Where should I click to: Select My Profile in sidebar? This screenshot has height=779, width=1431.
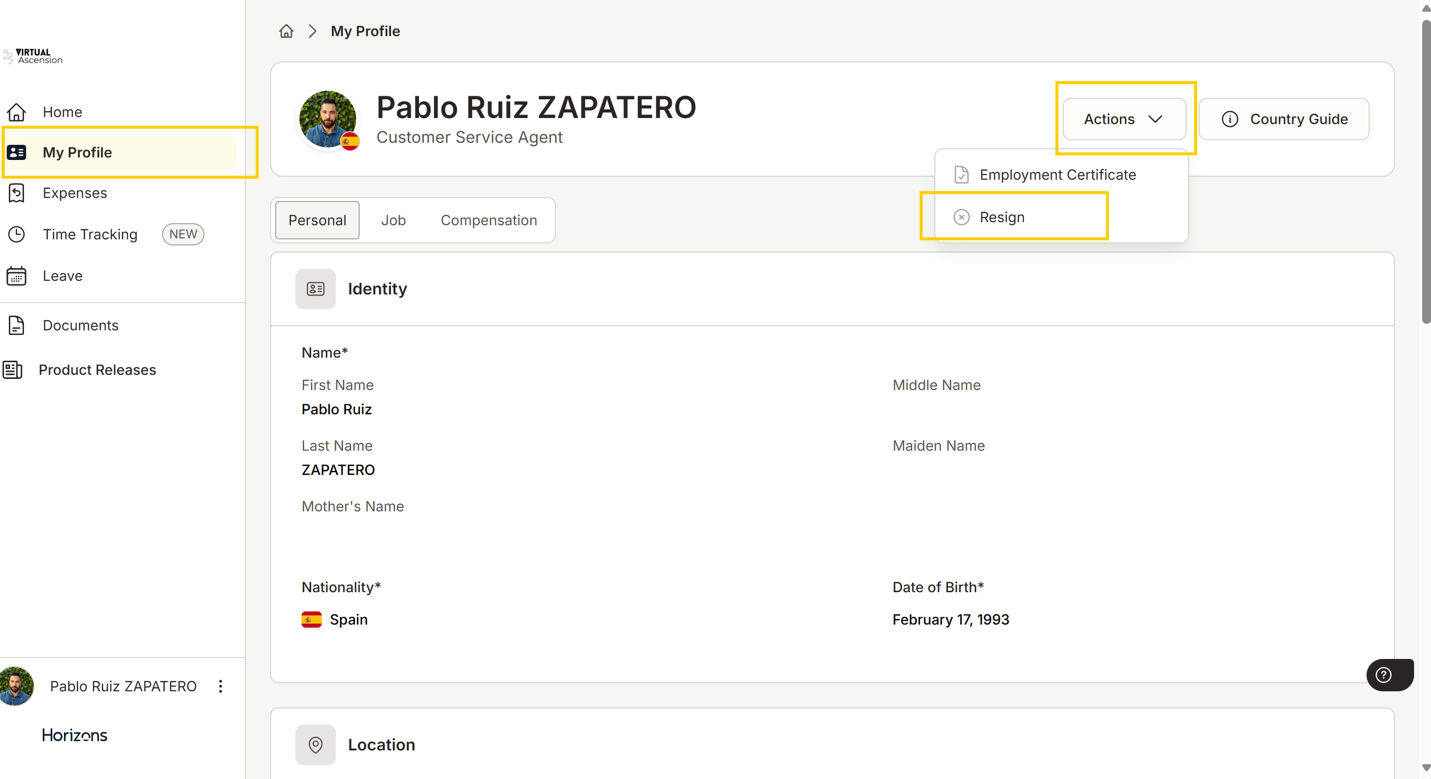[77, 153]
